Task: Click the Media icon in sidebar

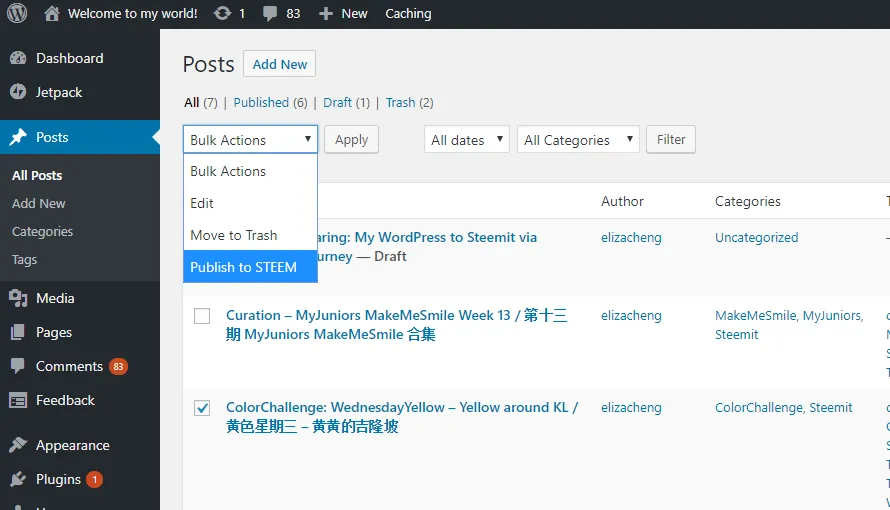Action: (x=18, y=298)
